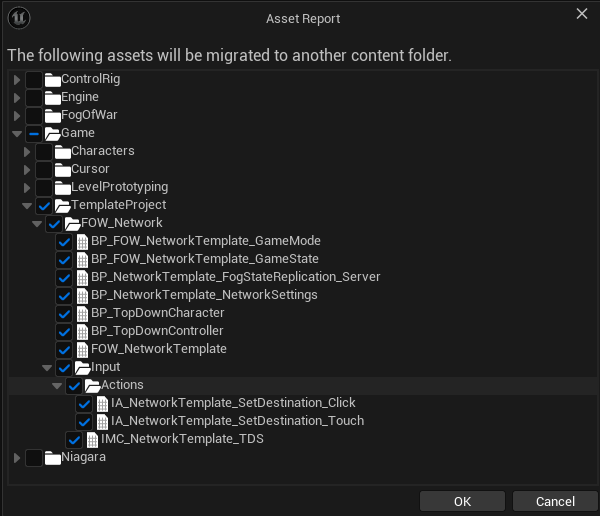Uncheck the TemplateProject folder checkbox
Image resolution: width=600 pixels, height=516 pixels.
(x=44, y=206)
